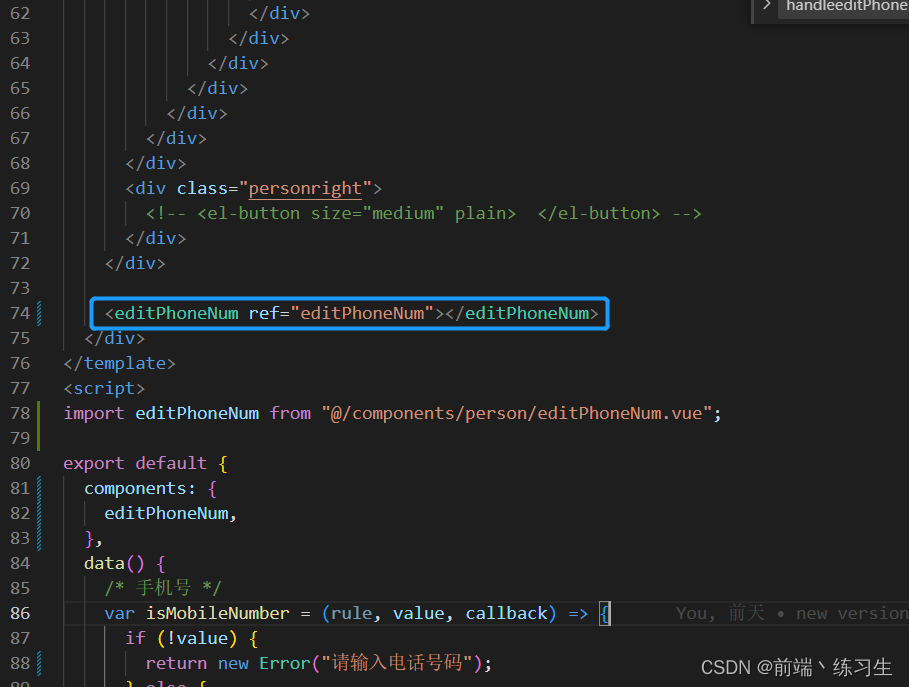Click the ref="editPhoneNum" attribute value

[x=363, y=313]
